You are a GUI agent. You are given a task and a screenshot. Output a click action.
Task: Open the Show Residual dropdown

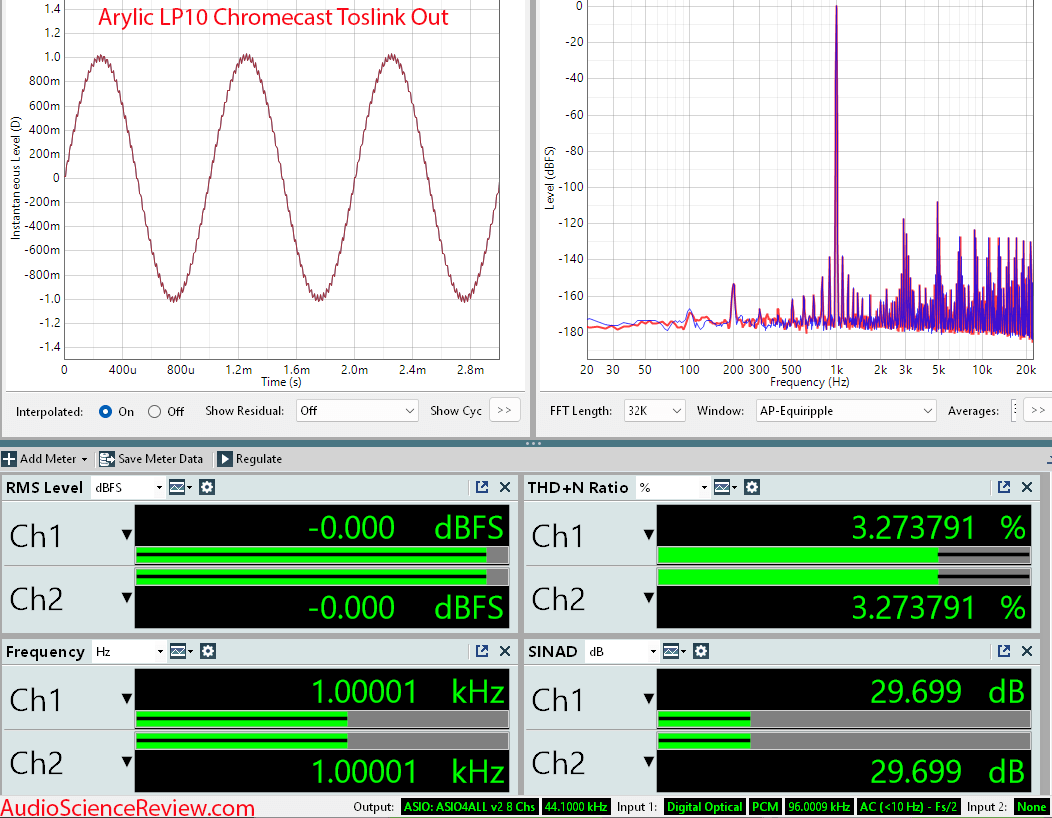(358, 411)
